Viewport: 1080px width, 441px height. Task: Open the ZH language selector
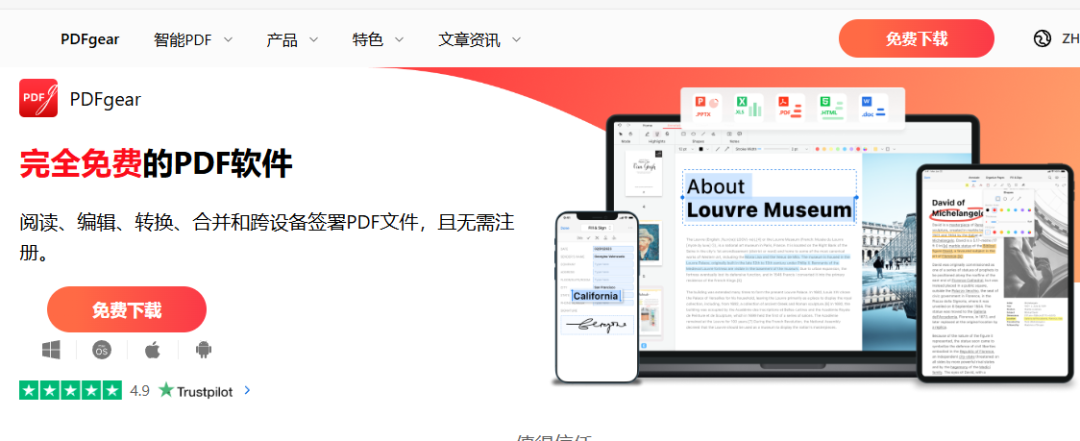(x=1070, y=39)
